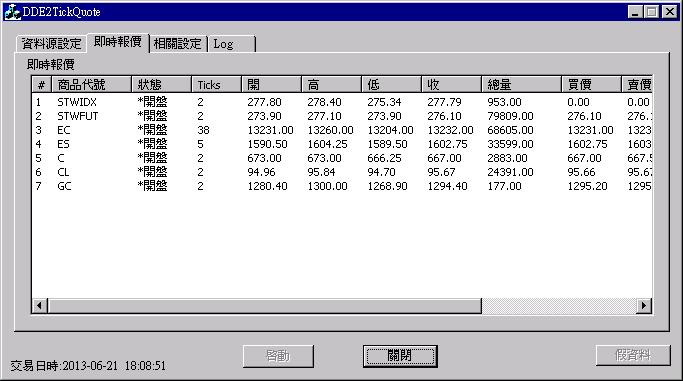Select the ES quote row

coord(342,144)
